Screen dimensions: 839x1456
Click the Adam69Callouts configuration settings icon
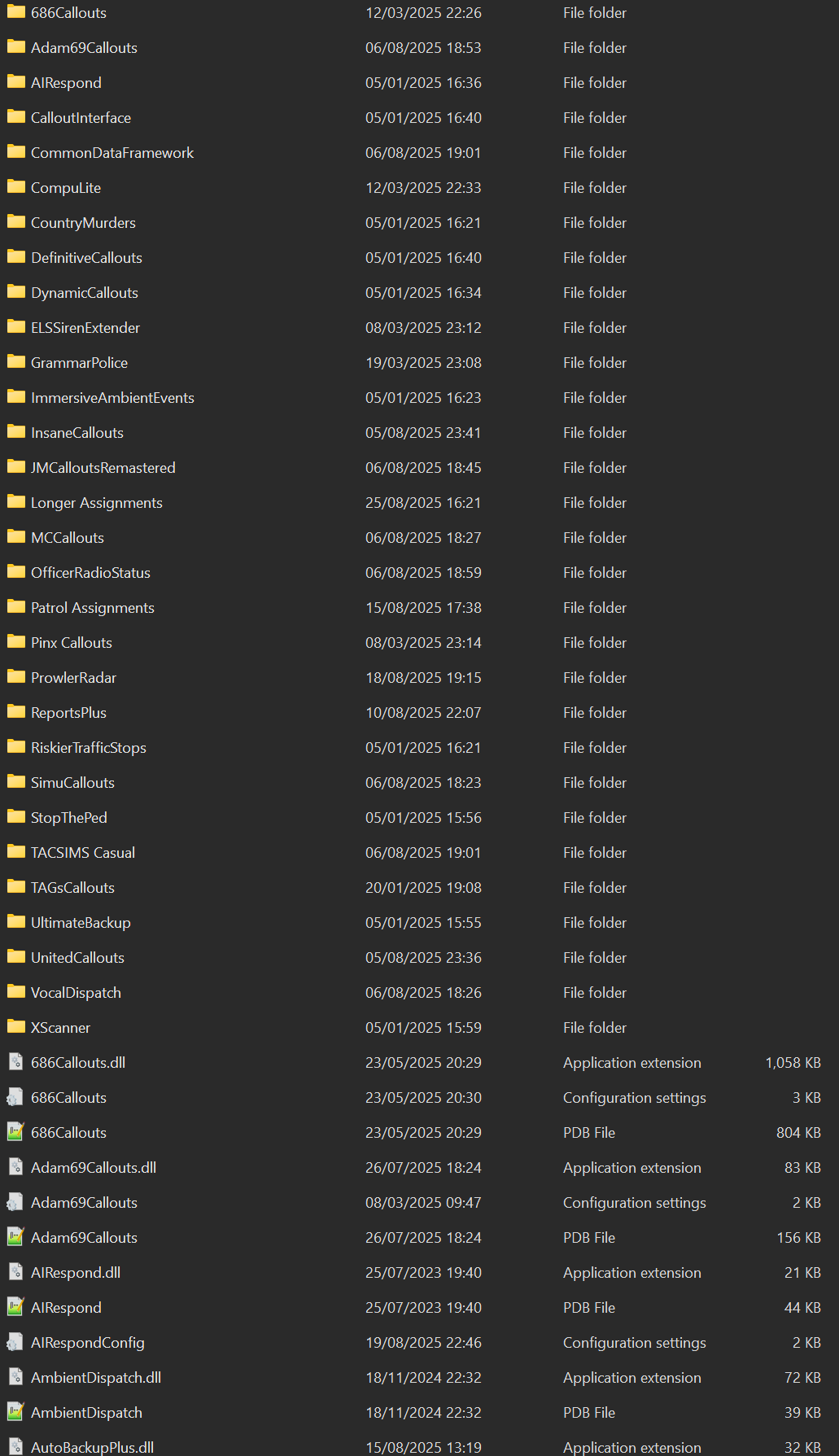(x=15, y=1202)
